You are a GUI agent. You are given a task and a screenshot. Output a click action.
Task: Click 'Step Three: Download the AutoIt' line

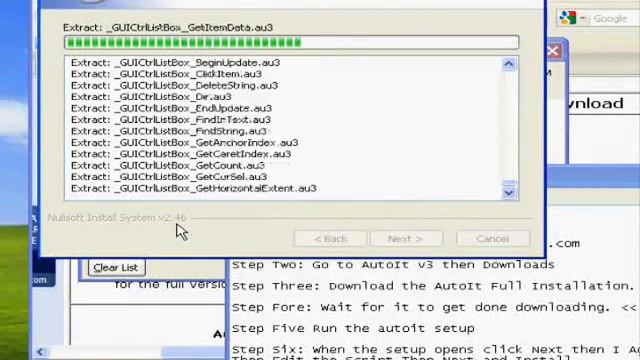[433, 286]
